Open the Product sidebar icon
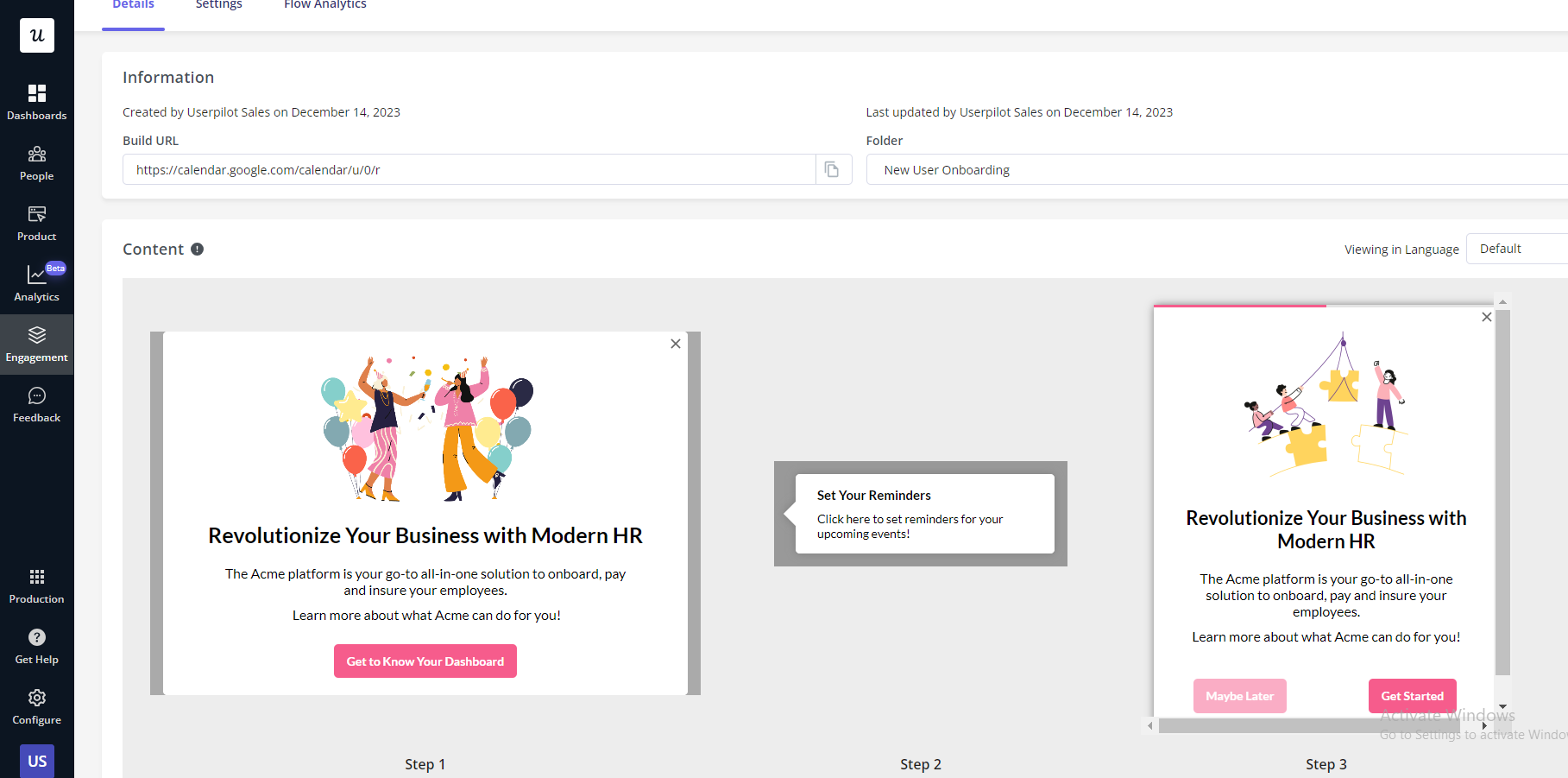Image resolution: width=1568 pixels, height=778 pixels. 36,223
